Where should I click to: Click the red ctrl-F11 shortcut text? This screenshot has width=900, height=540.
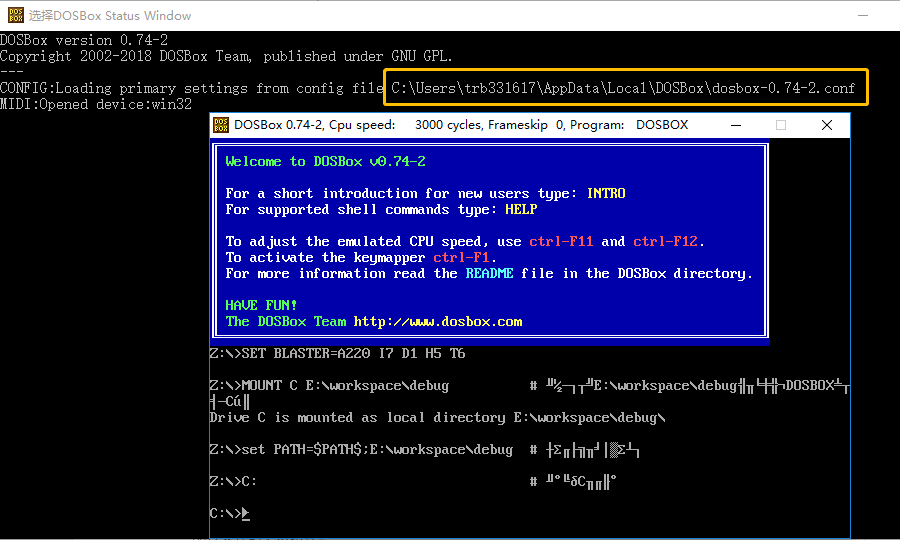tap(561, 241)
